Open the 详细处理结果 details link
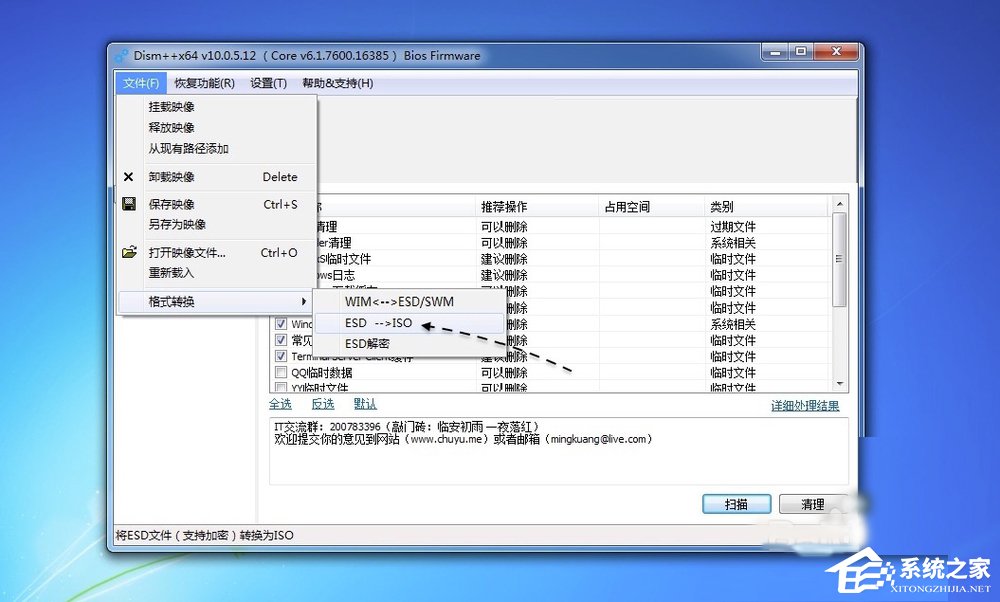1000x602 pixels. point(805,404)
